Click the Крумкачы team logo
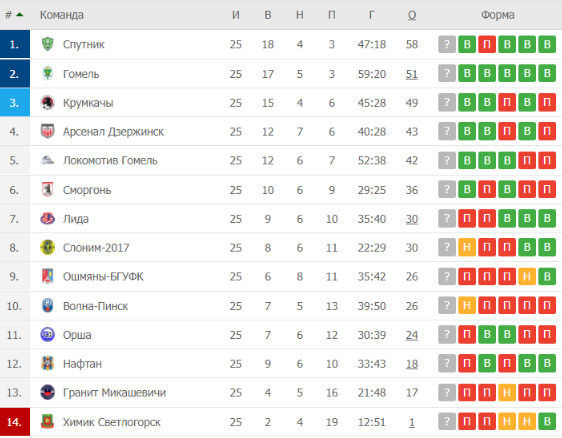562x438 pixels. click(47, 103)
